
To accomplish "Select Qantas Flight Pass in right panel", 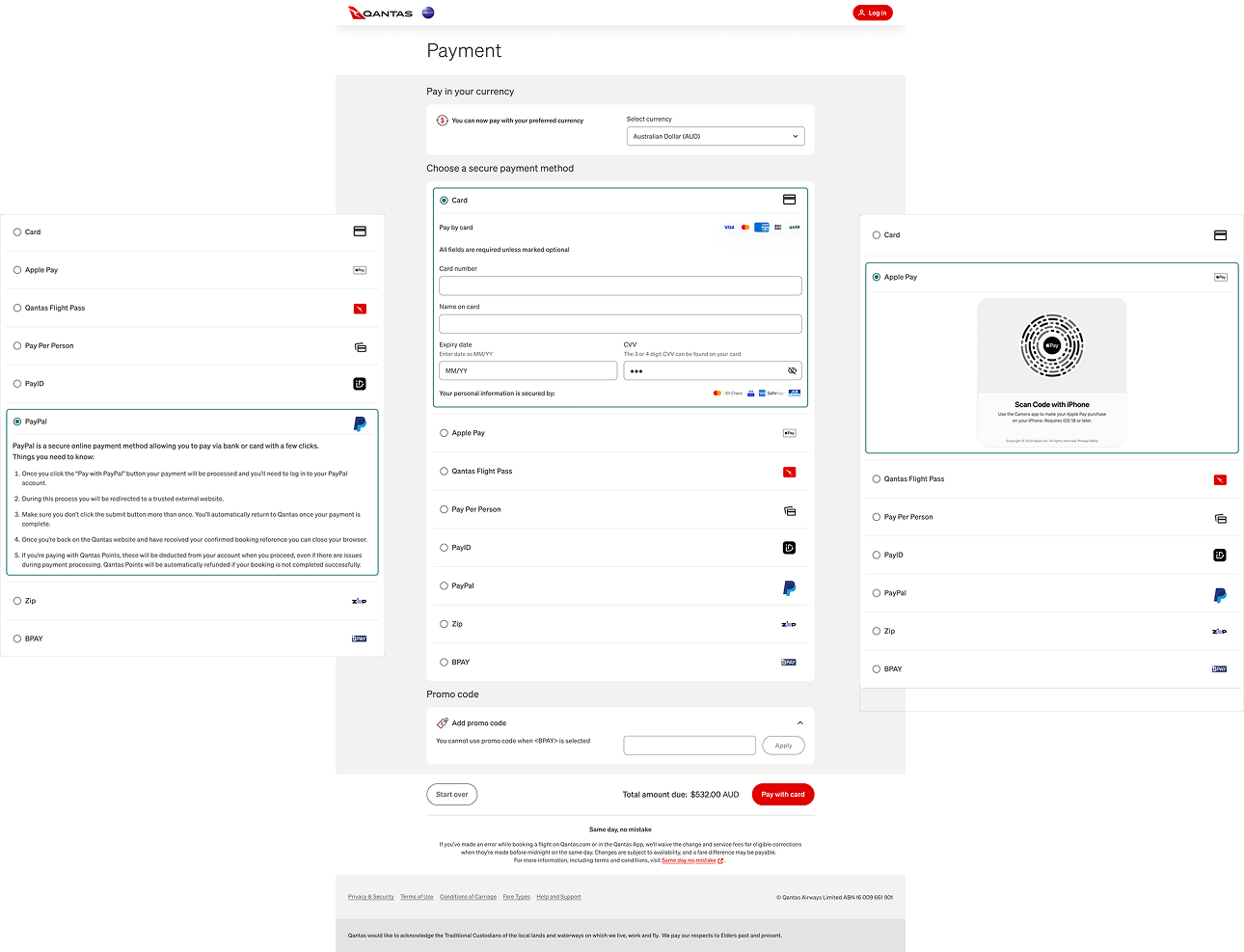I will tap(877, 479).
